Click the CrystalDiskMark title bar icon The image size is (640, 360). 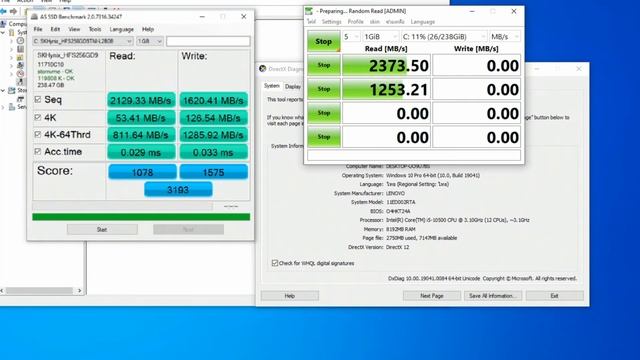[309, 11]
